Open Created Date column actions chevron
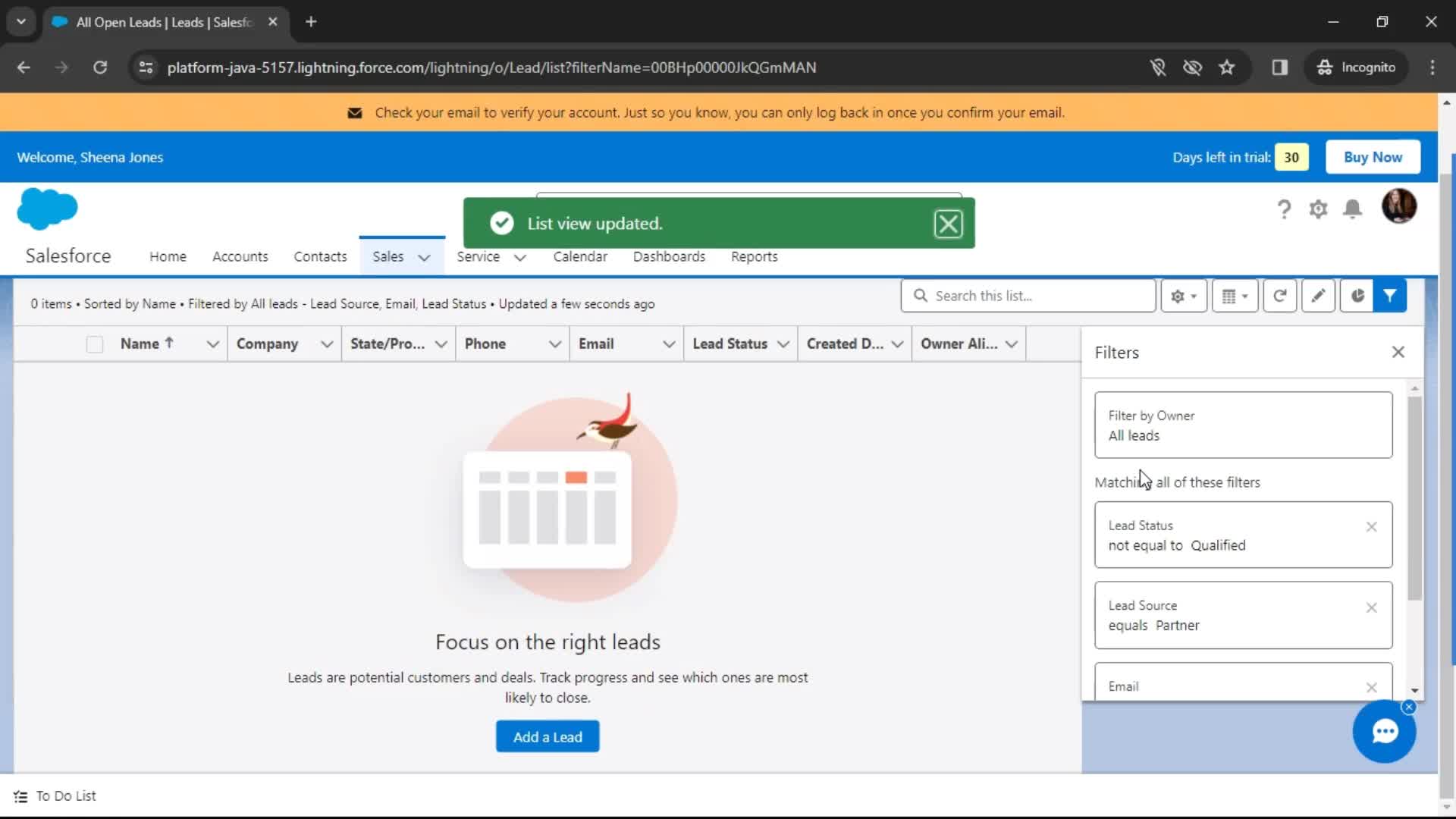The width and height of the screenshot is (1456, 819). pos(897,344)
